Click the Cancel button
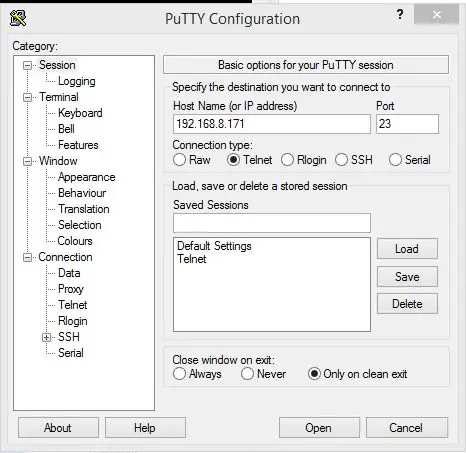This screenshot has width=466, height=453. pyautogui.click(x=407, y=428)
